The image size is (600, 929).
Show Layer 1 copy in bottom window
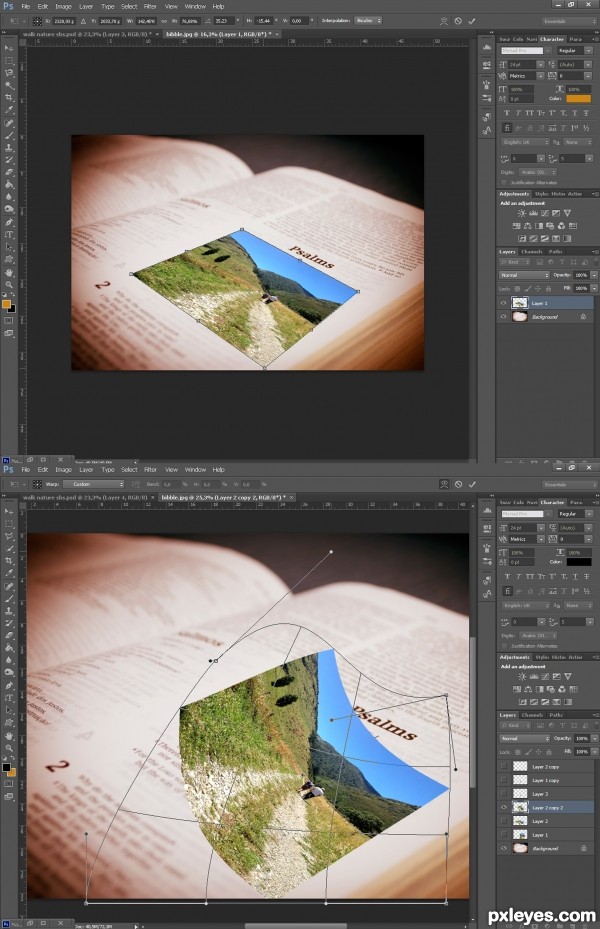(503, 780)
